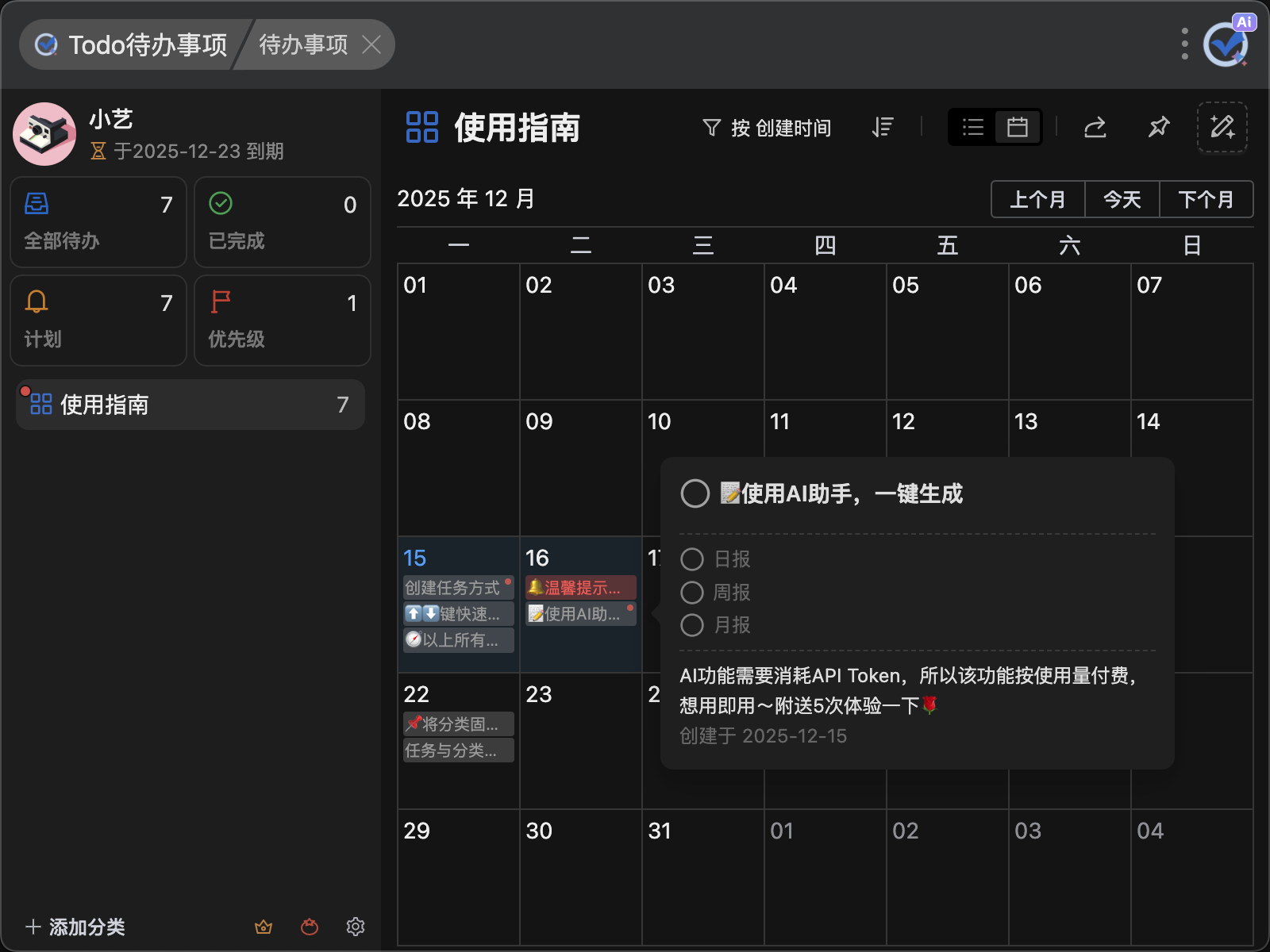The height and width of the screenshot is (952, 1270).
Task: Open the 全部待办 card
Action: 98,222
